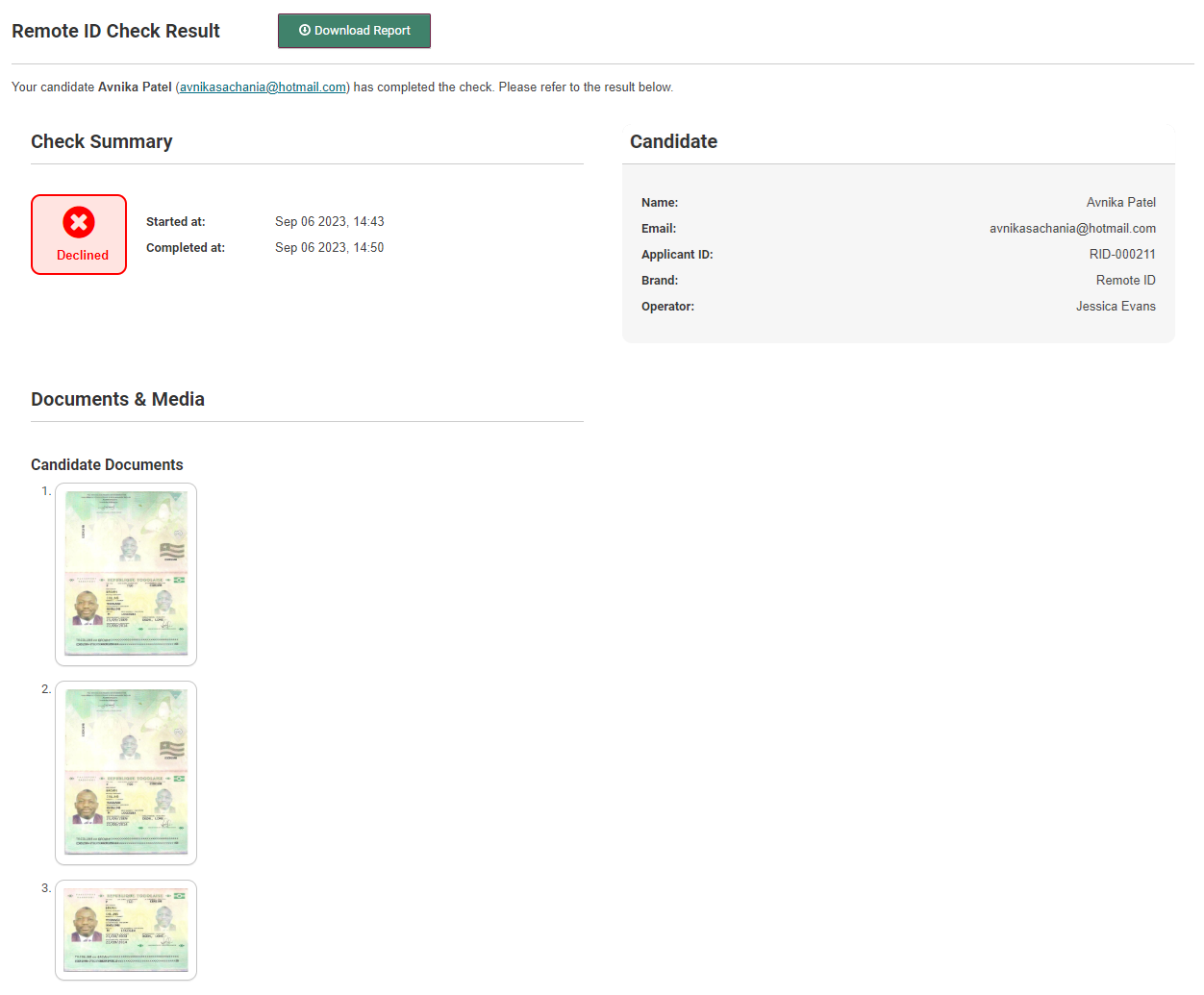Open the avnikasachania@hotmail.com email link

[x=263, y=87]
